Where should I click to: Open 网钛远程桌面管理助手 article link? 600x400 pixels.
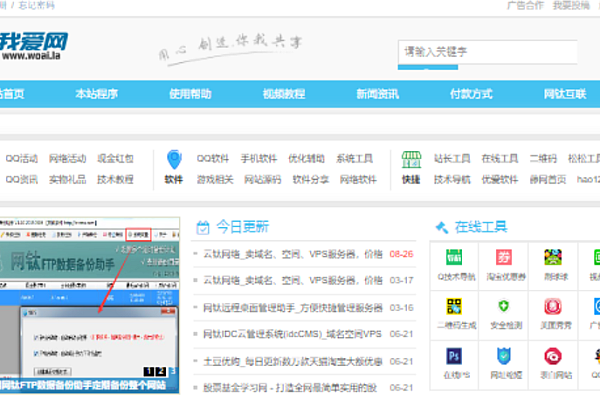tap(293, 307)
